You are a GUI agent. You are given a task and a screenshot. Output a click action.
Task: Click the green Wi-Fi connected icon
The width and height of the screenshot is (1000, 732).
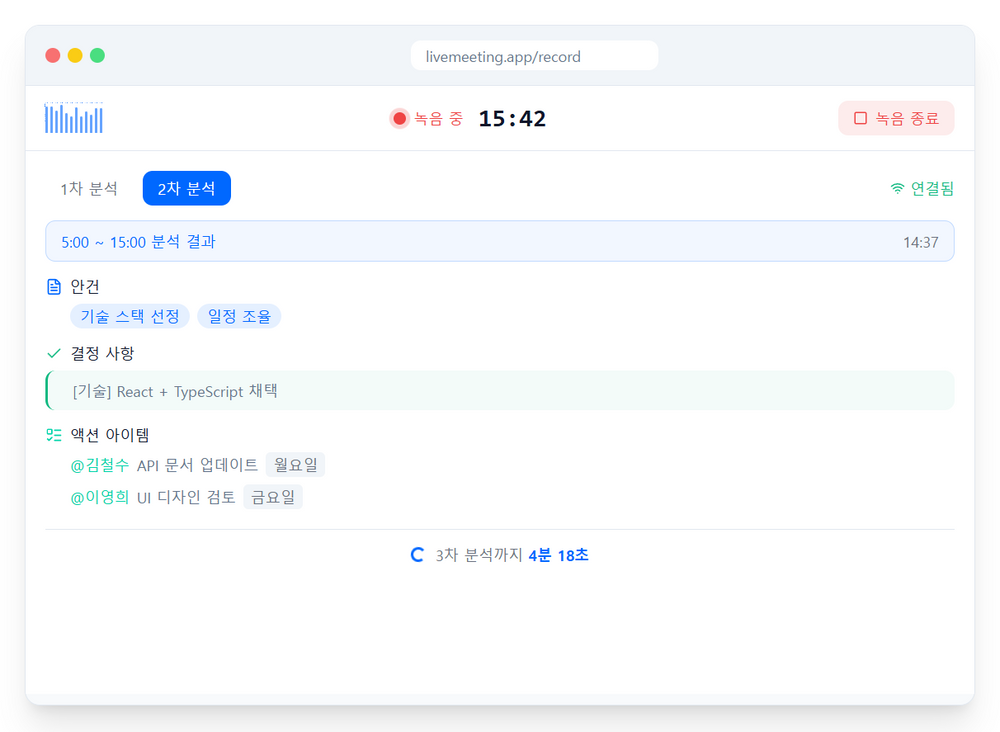(x=897, y=188)
